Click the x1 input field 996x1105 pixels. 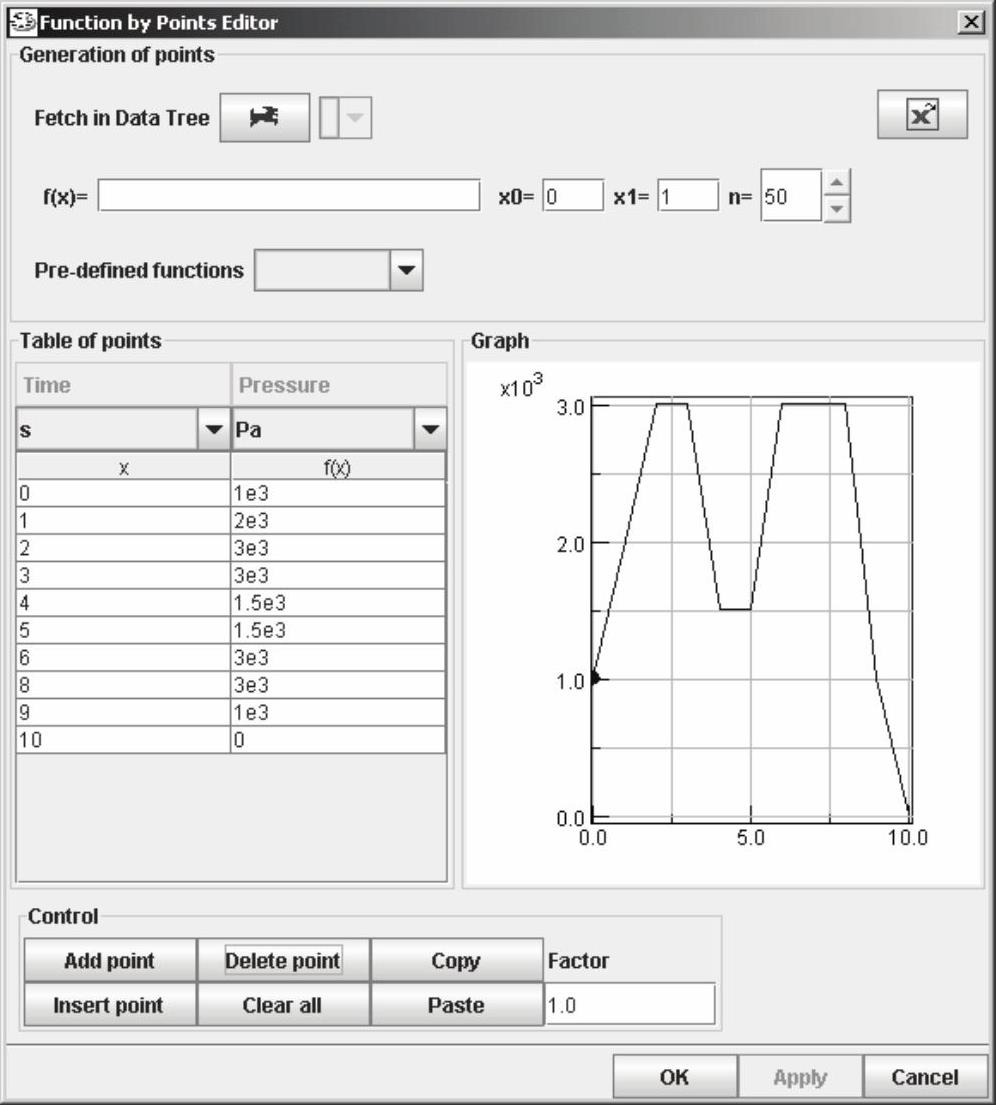688,196
